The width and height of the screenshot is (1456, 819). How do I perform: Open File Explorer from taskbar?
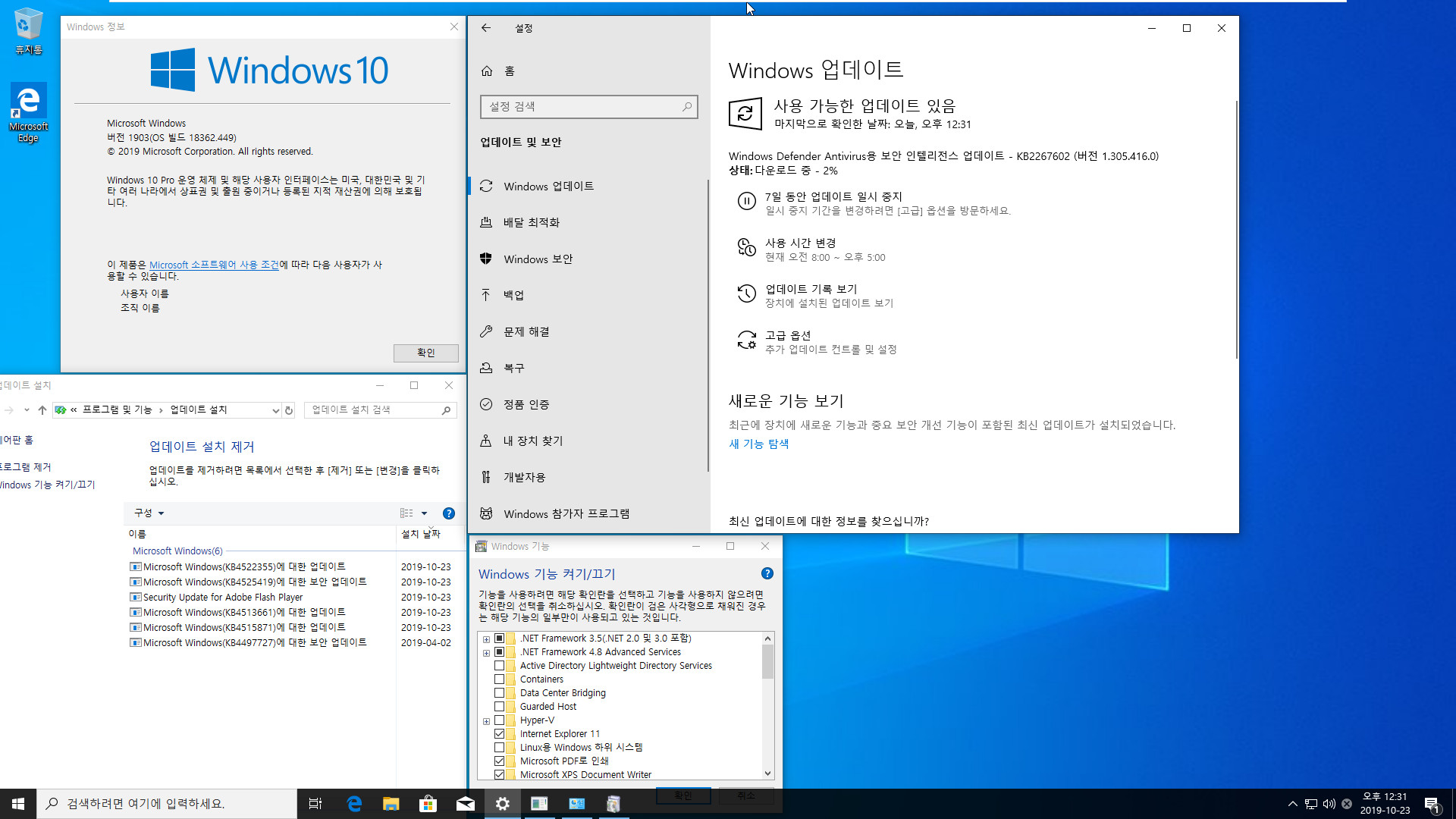[x=391, y=804]
